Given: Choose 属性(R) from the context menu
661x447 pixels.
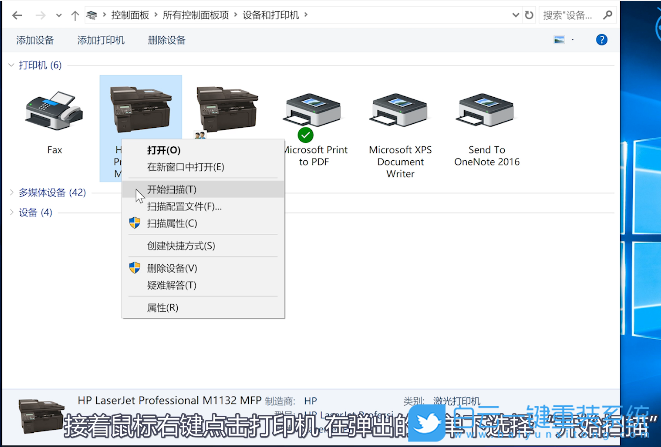Looking at the screenshot, I should coord(203,307).
